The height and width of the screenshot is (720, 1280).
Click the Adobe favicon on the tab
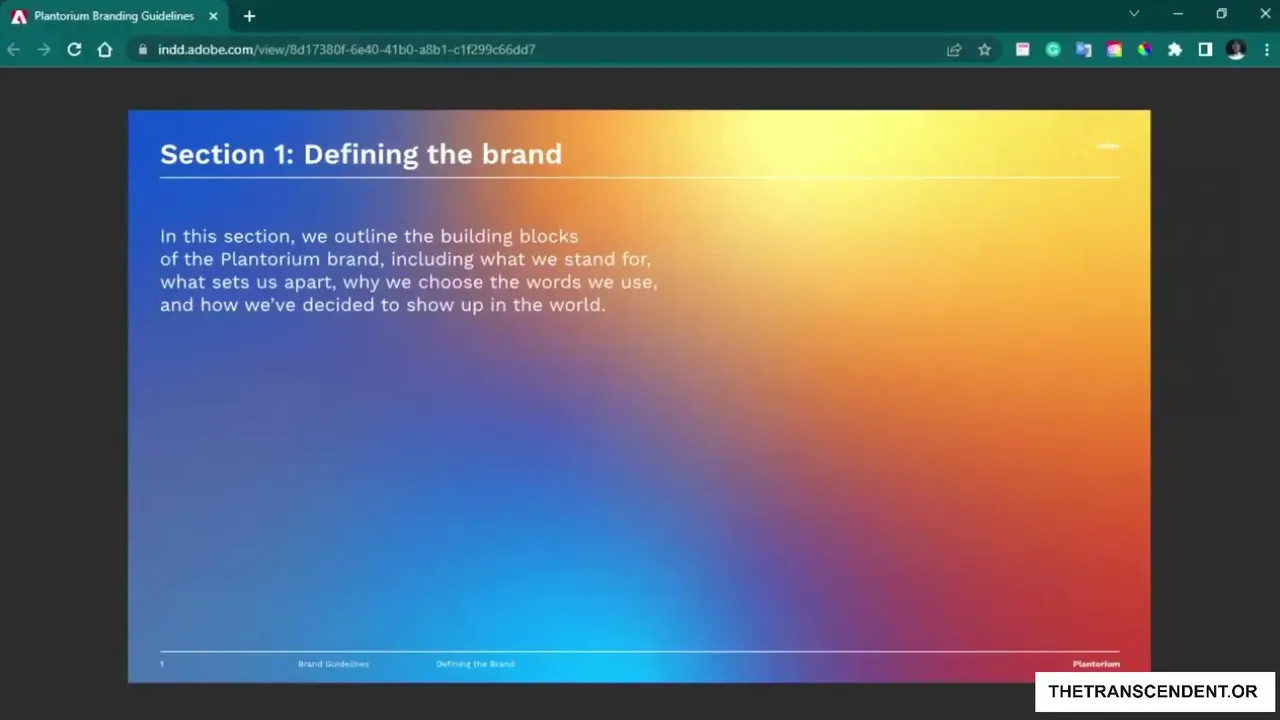[x=19, y=16]
